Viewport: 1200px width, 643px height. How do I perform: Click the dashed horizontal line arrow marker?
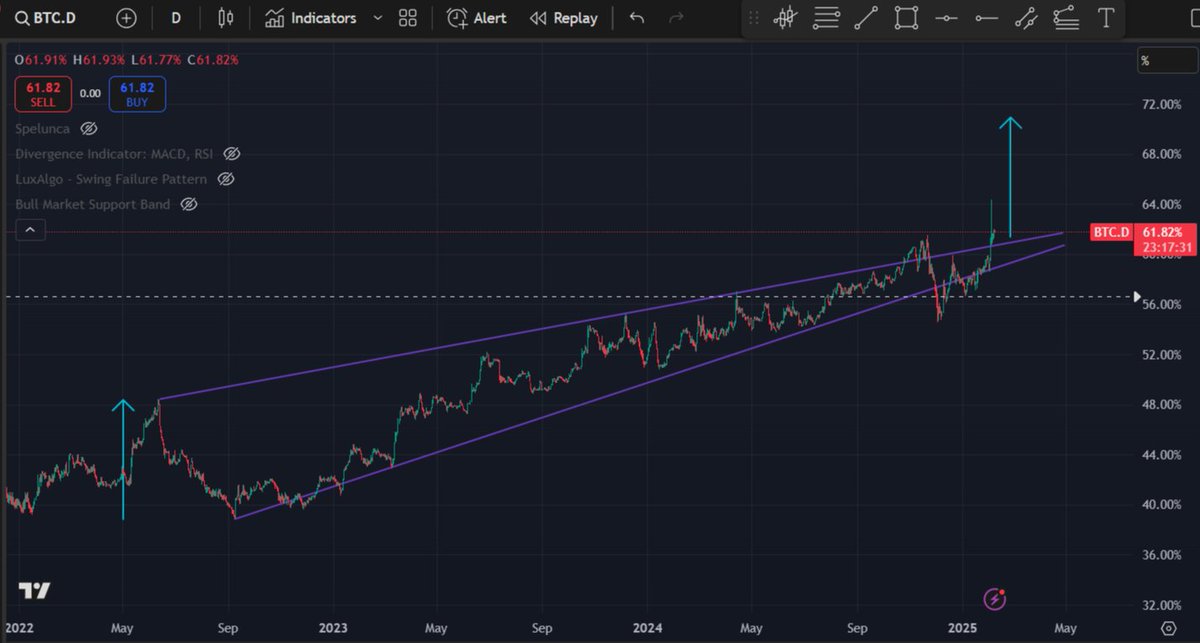pyautogui.click(x=1135, y=296)
